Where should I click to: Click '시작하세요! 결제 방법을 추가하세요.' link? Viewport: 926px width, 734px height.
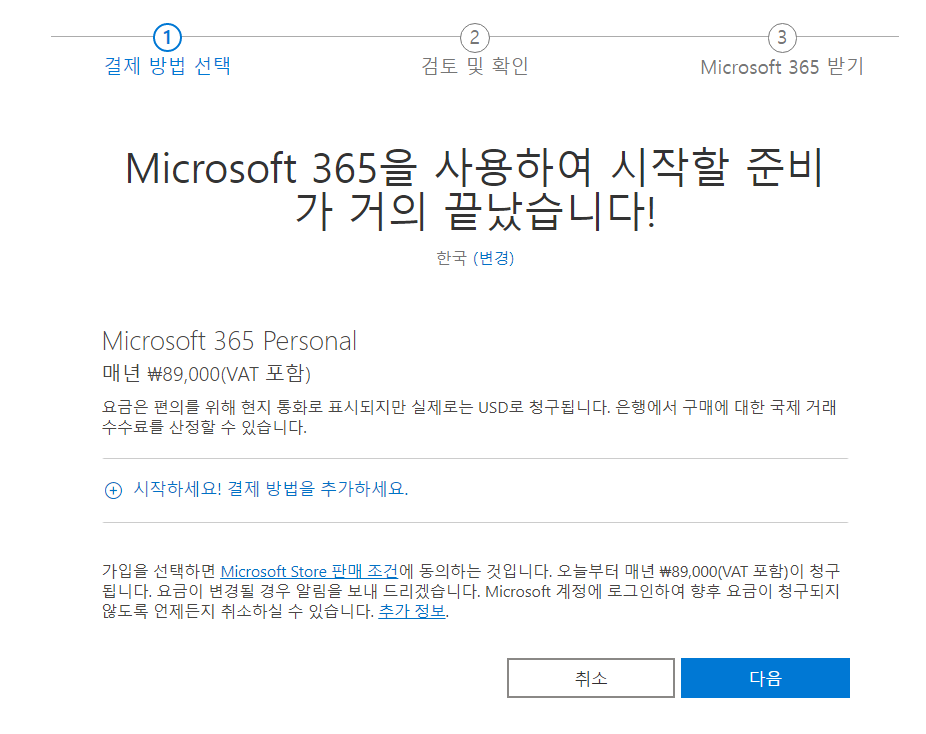[270, 489]
